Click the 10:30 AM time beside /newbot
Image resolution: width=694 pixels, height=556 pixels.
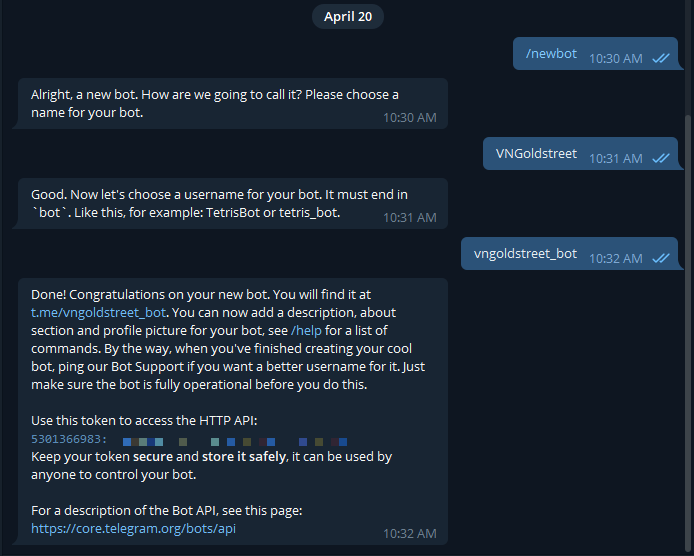pyautogui.click(x=616, y=58)
